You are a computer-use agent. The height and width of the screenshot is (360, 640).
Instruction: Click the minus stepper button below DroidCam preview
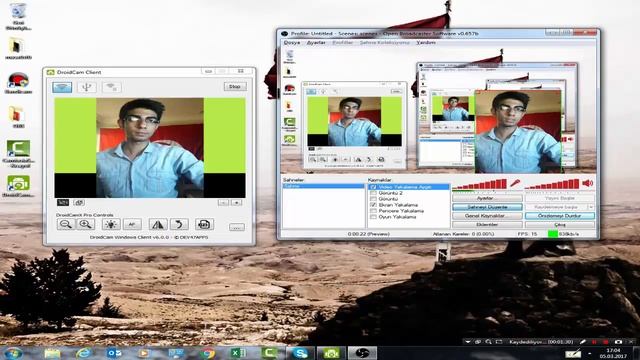tap(223, 202)
